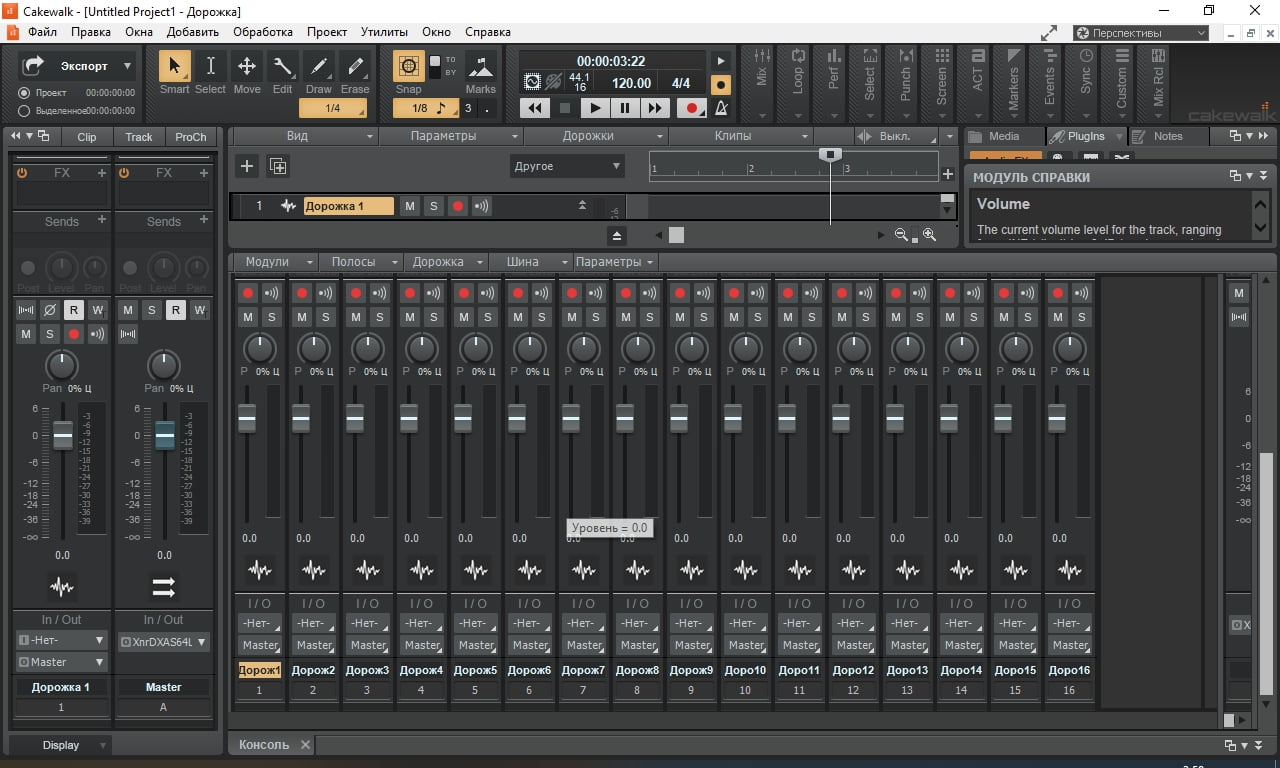
Task: Toggle the Snap to grid button
Action: click(408, 67)
